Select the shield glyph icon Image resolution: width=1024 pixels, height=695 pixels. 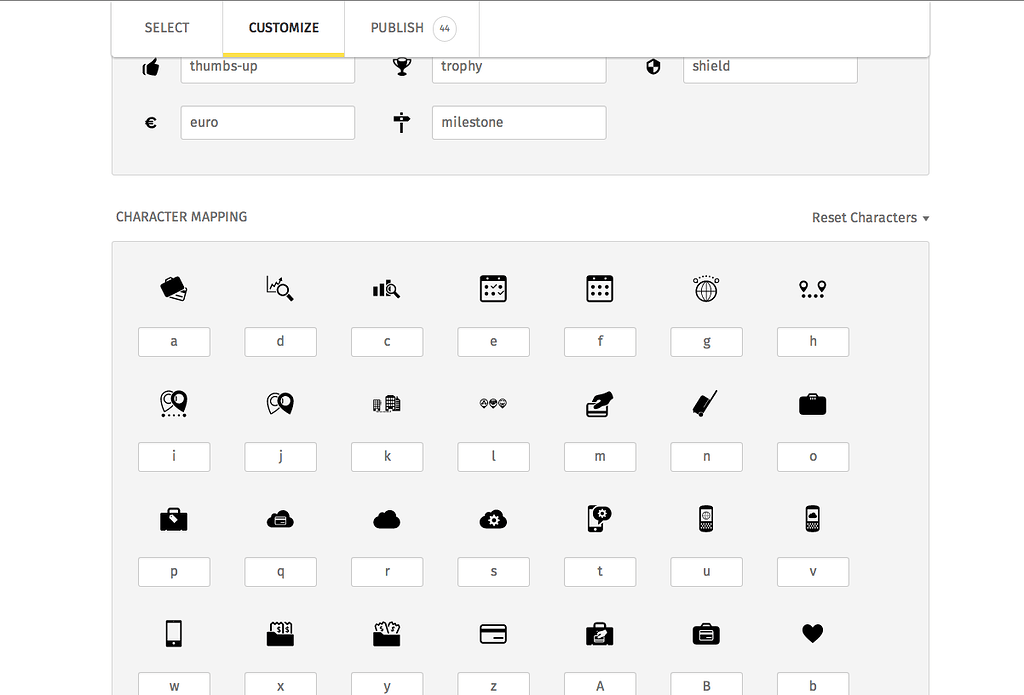(653, 65)
